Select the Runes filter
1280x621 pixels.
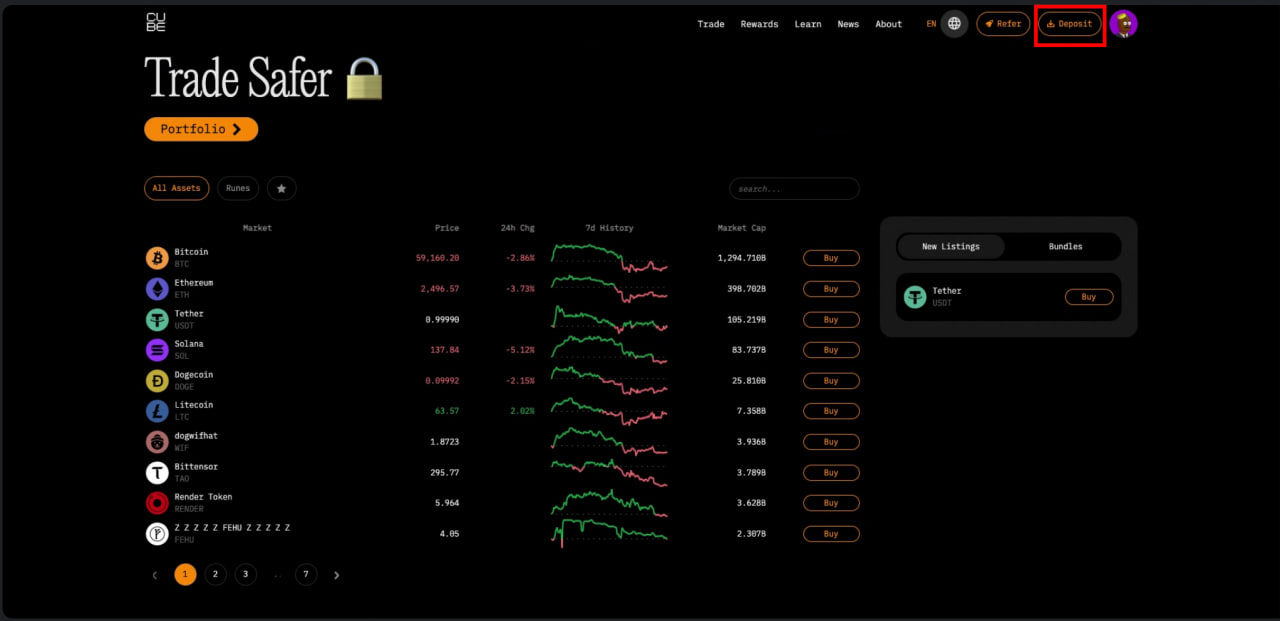[238, 188]
